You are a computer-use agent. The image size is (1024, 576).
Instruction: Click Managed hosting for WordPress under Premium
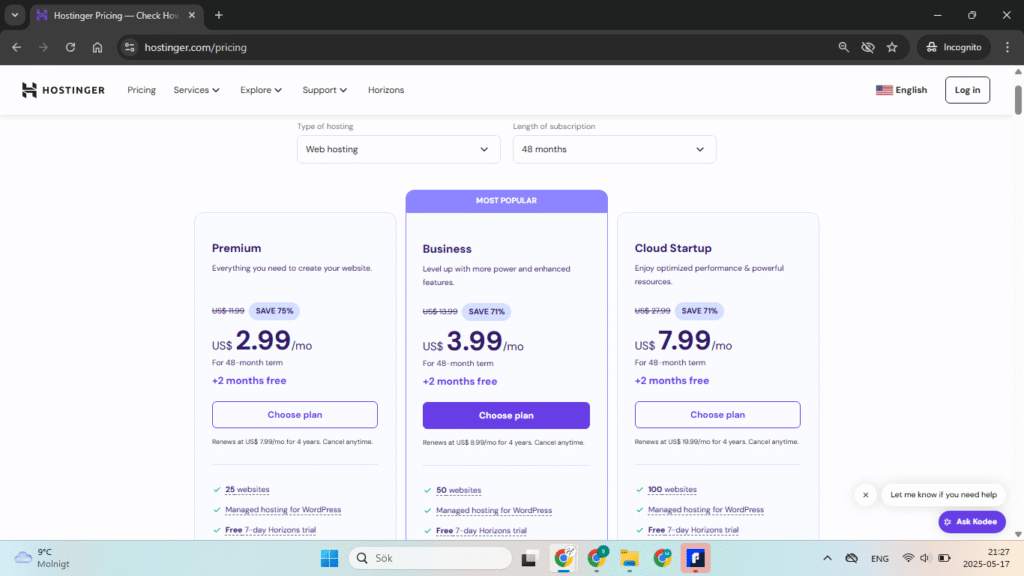point(283,509)
